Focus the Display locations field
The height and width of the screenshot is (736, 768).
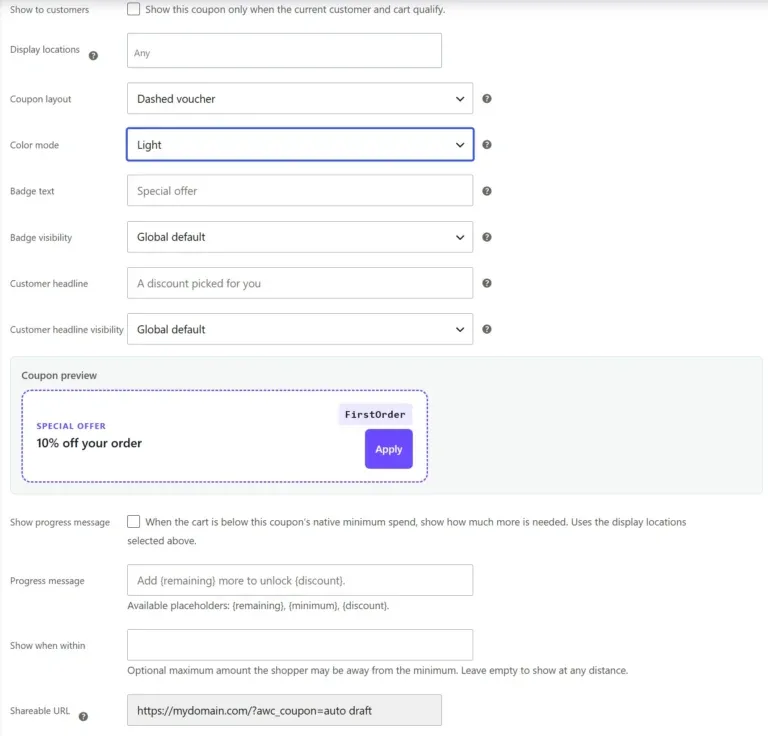coord(284,50)
